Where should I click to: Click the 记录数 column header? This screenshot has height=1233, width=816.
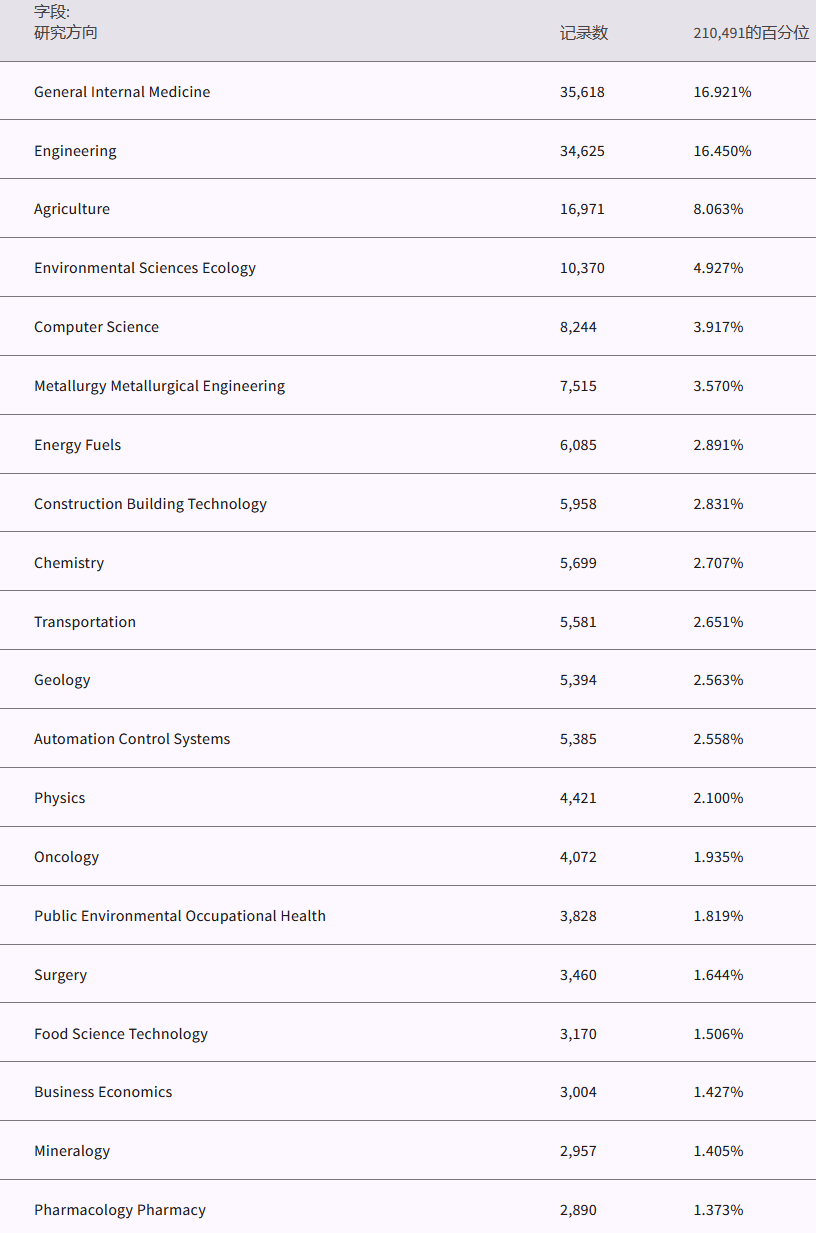[584, 33]
